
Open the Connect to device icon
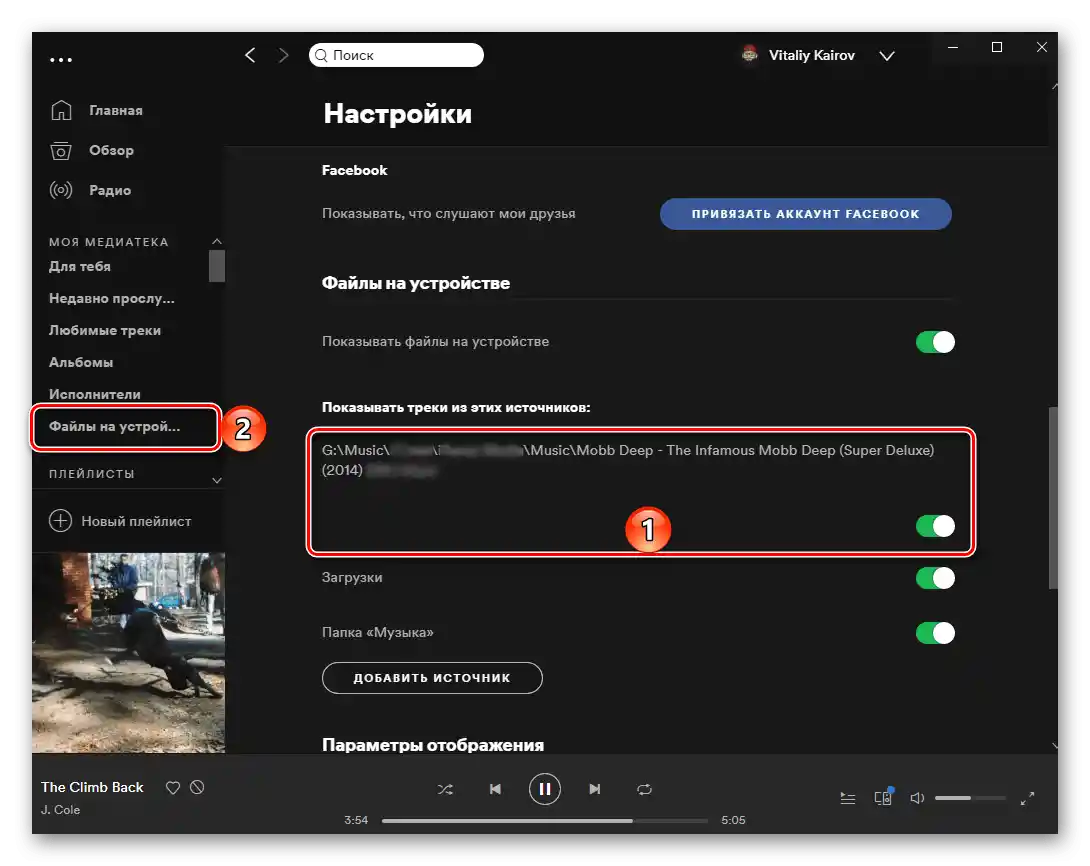pyautogui.click(x=883, y=797)
